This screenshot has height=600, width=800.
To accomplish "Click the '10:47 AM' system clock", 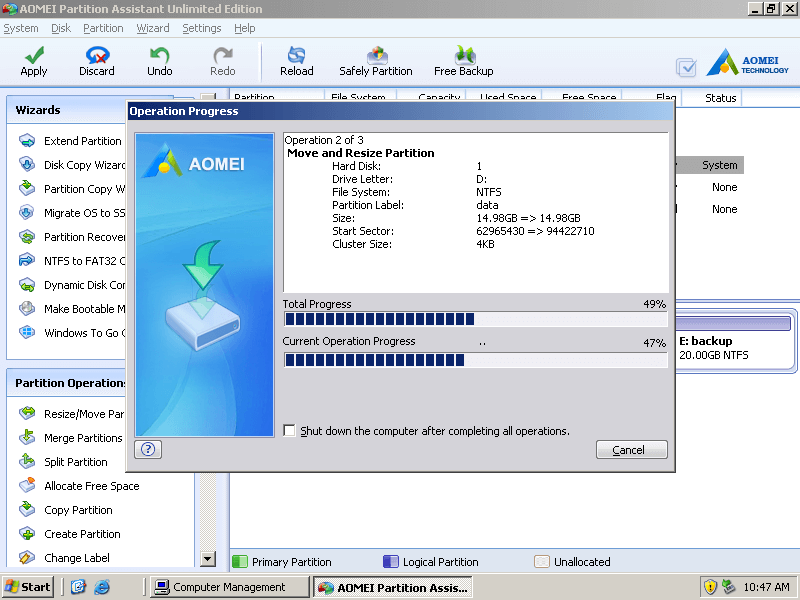I will coord(766,587).
